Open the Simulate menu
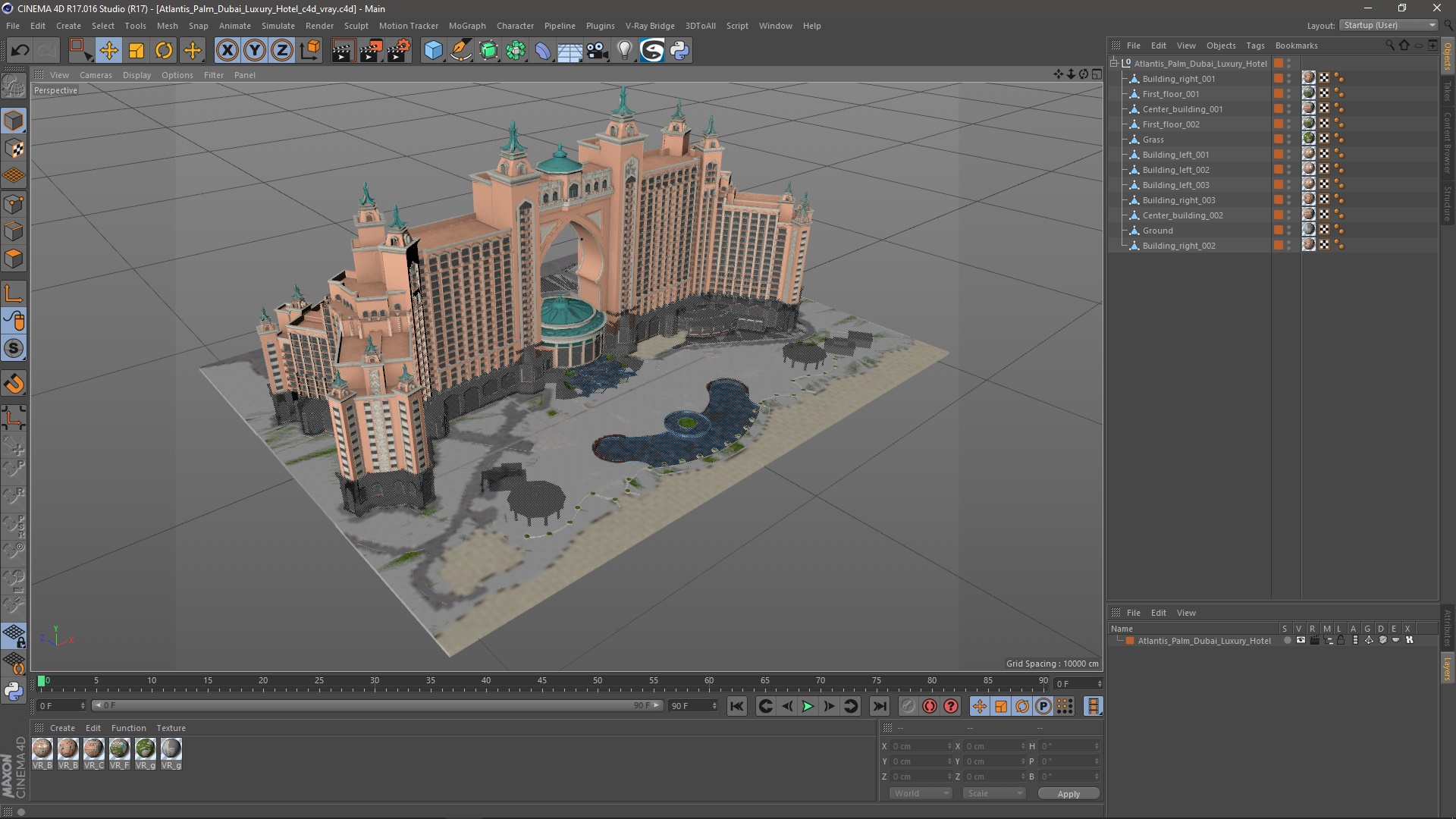The width and height of the screenshot is (1456, 819). pos(278,26)
